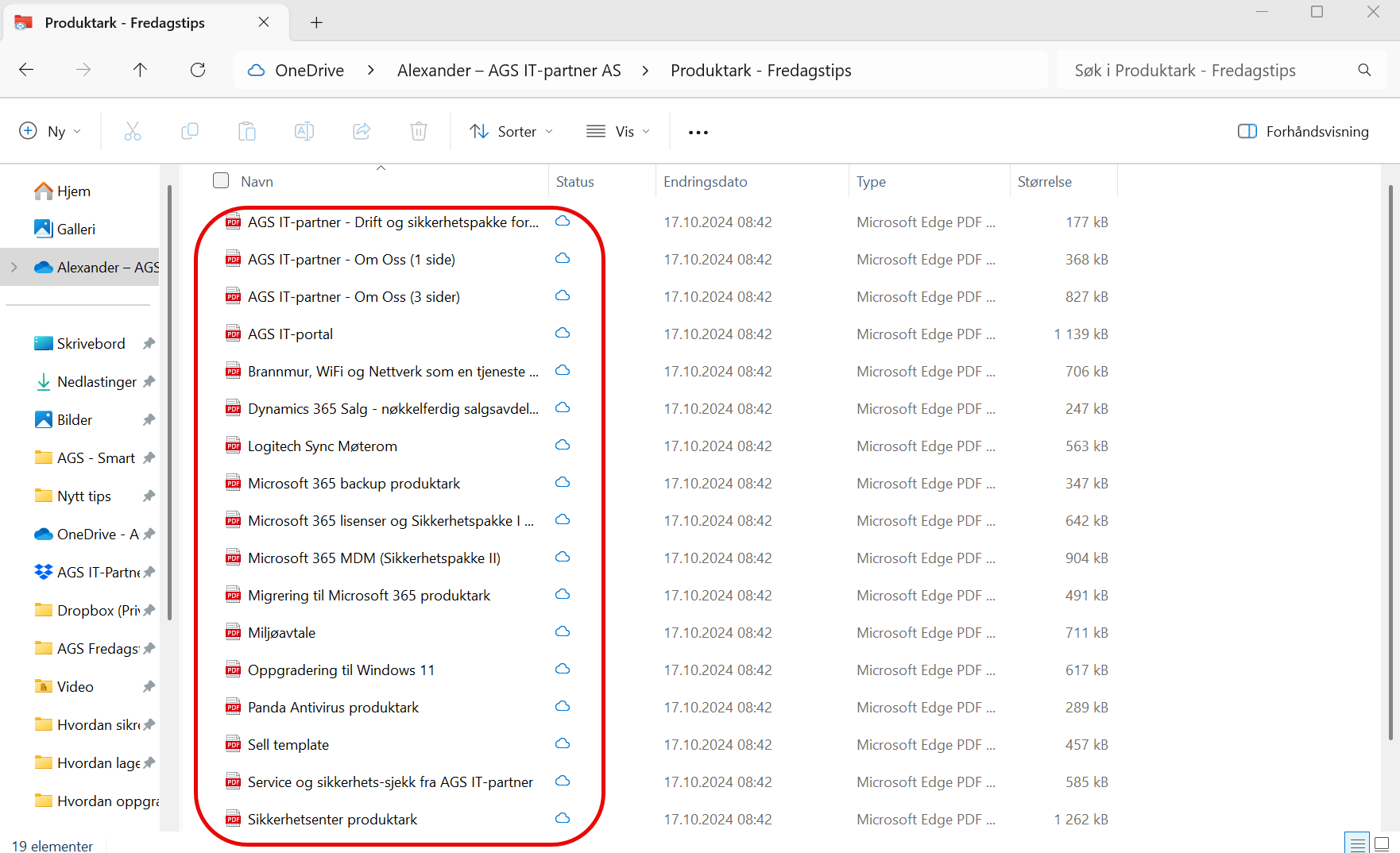Select file Microsoft 365 MDM (Sikkerhetspakke II)
The height and width of the screenshot is (853, 1400).
coord(374,558)
